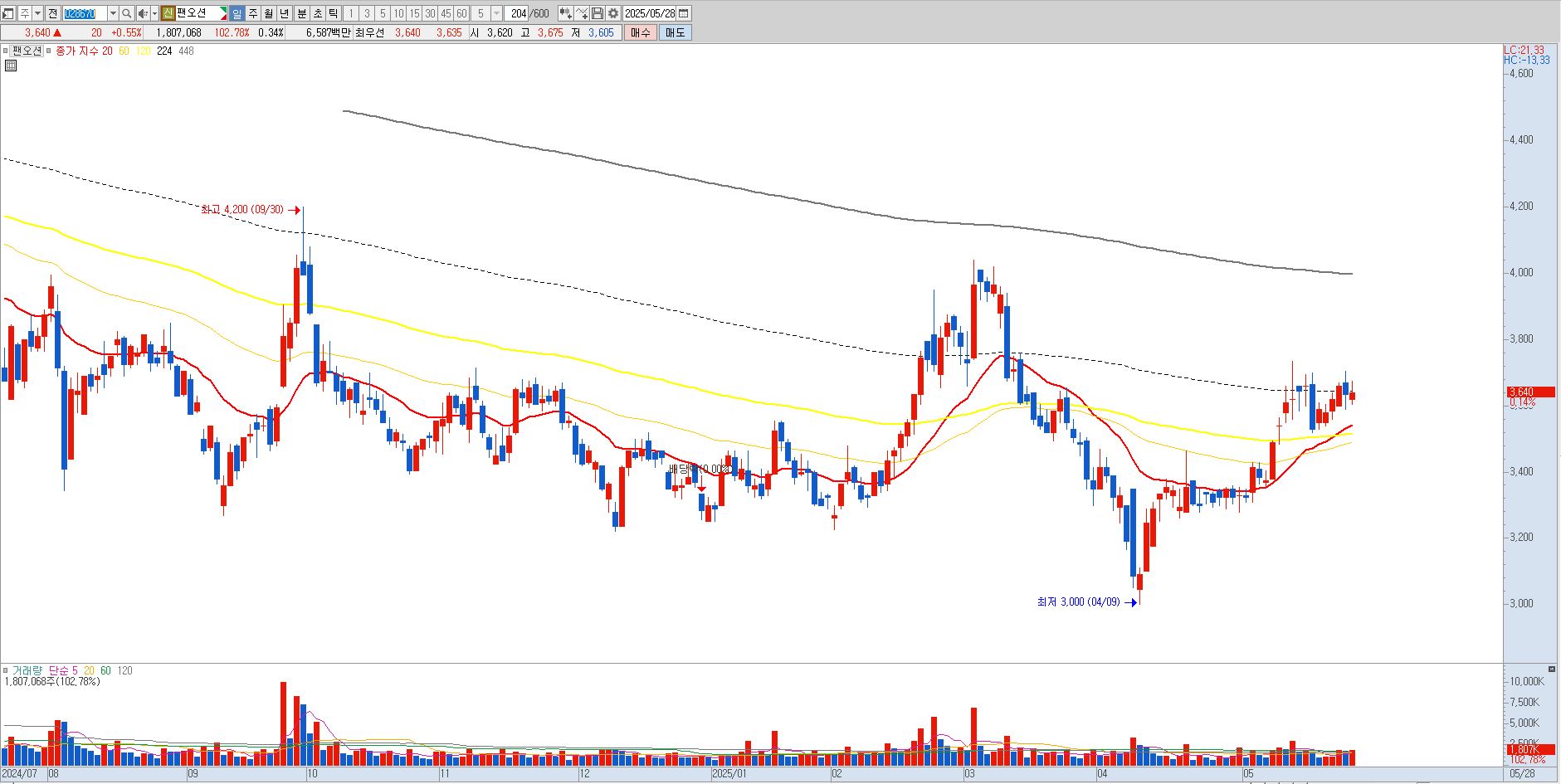1561x784 pixels.
Task: Click the indicator add icon next to 204/600
Action: pyautogui.click(x=566, y=13)
